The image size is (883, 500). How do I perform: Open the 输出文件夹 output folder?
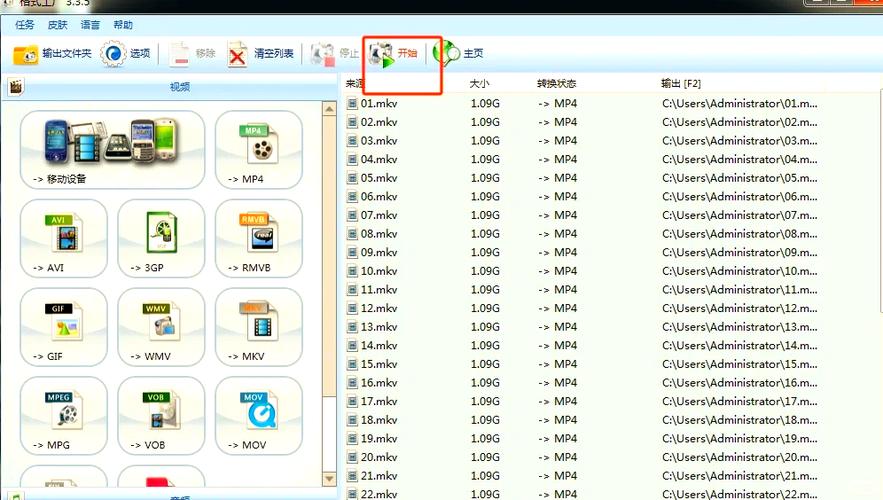[x=53, y=54]
